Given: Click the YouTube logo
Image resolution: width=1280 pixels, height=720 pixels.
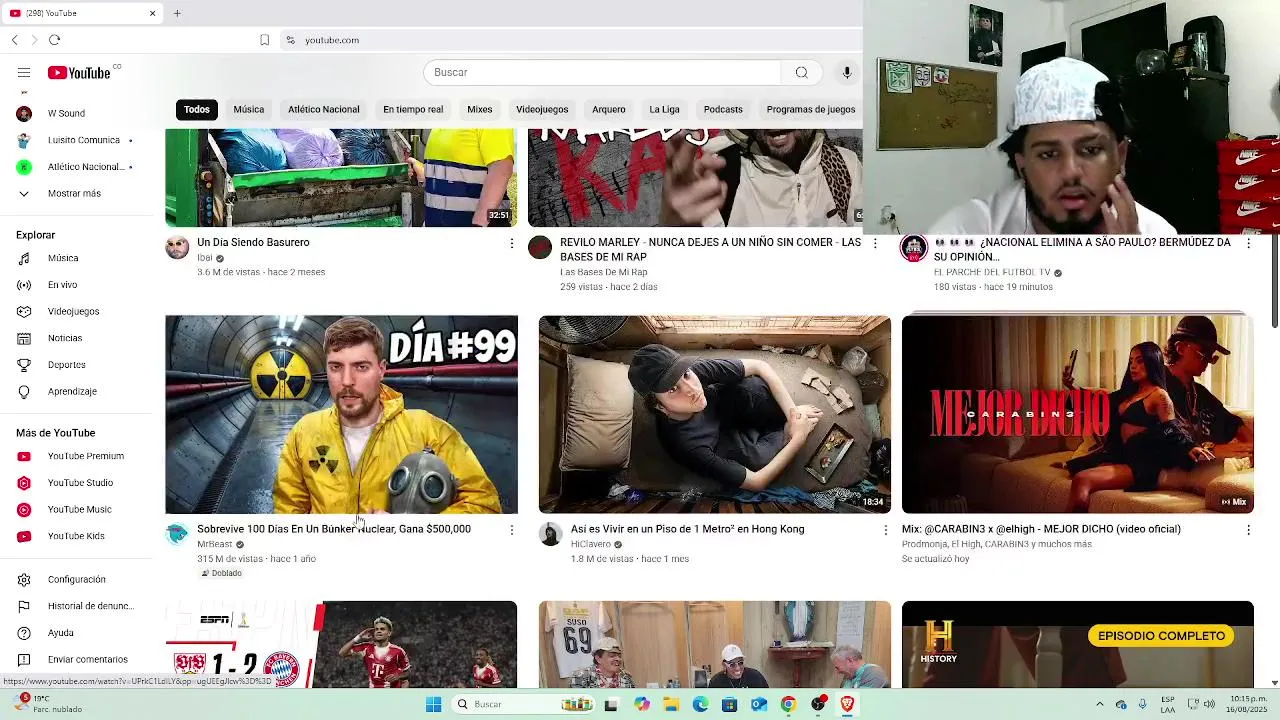Looking at the screenshot, I should 80,73.
